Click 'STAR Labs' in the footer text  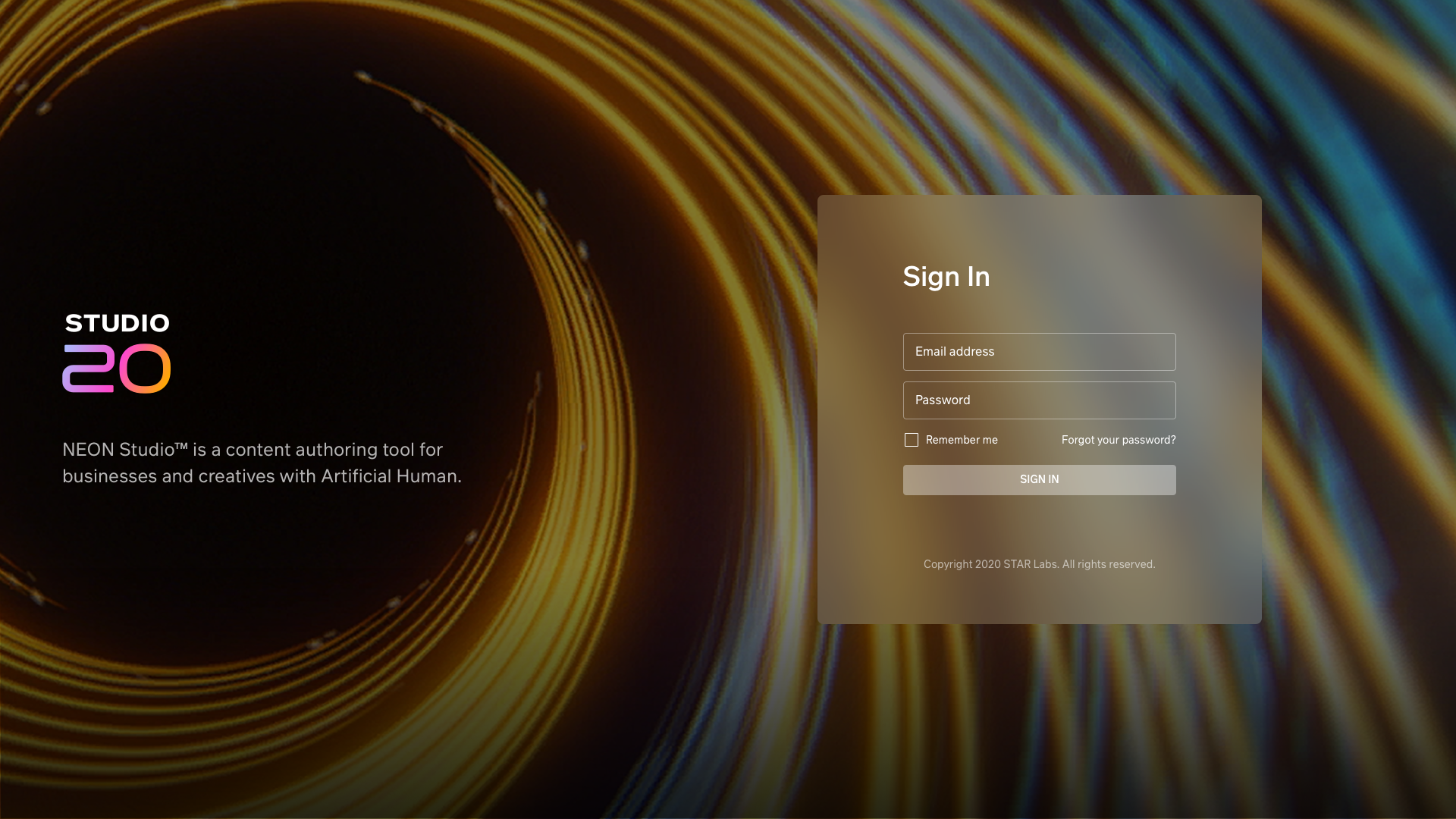click(1030, 564)
